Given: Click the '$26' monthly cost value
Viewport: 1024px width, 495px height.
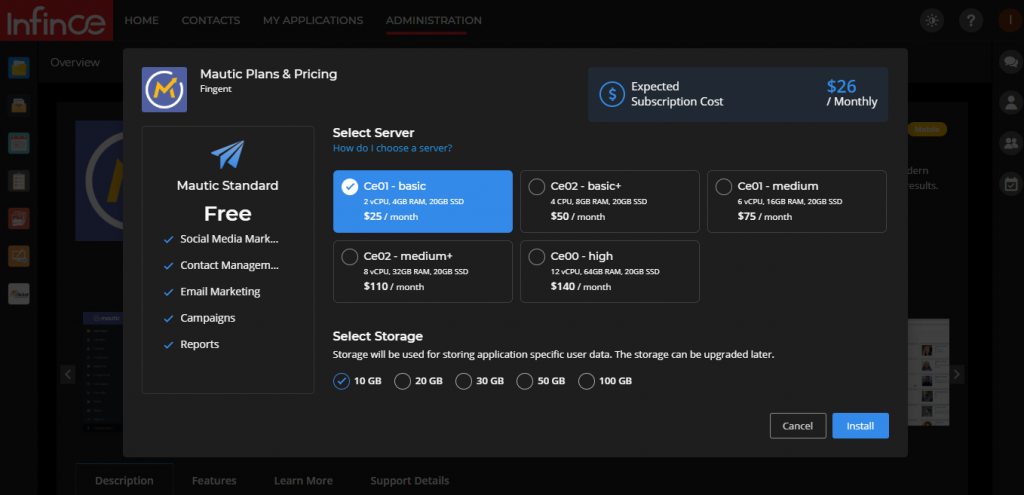Looking at the screenshot, I should pyautogui.click(x=841, y=86).
